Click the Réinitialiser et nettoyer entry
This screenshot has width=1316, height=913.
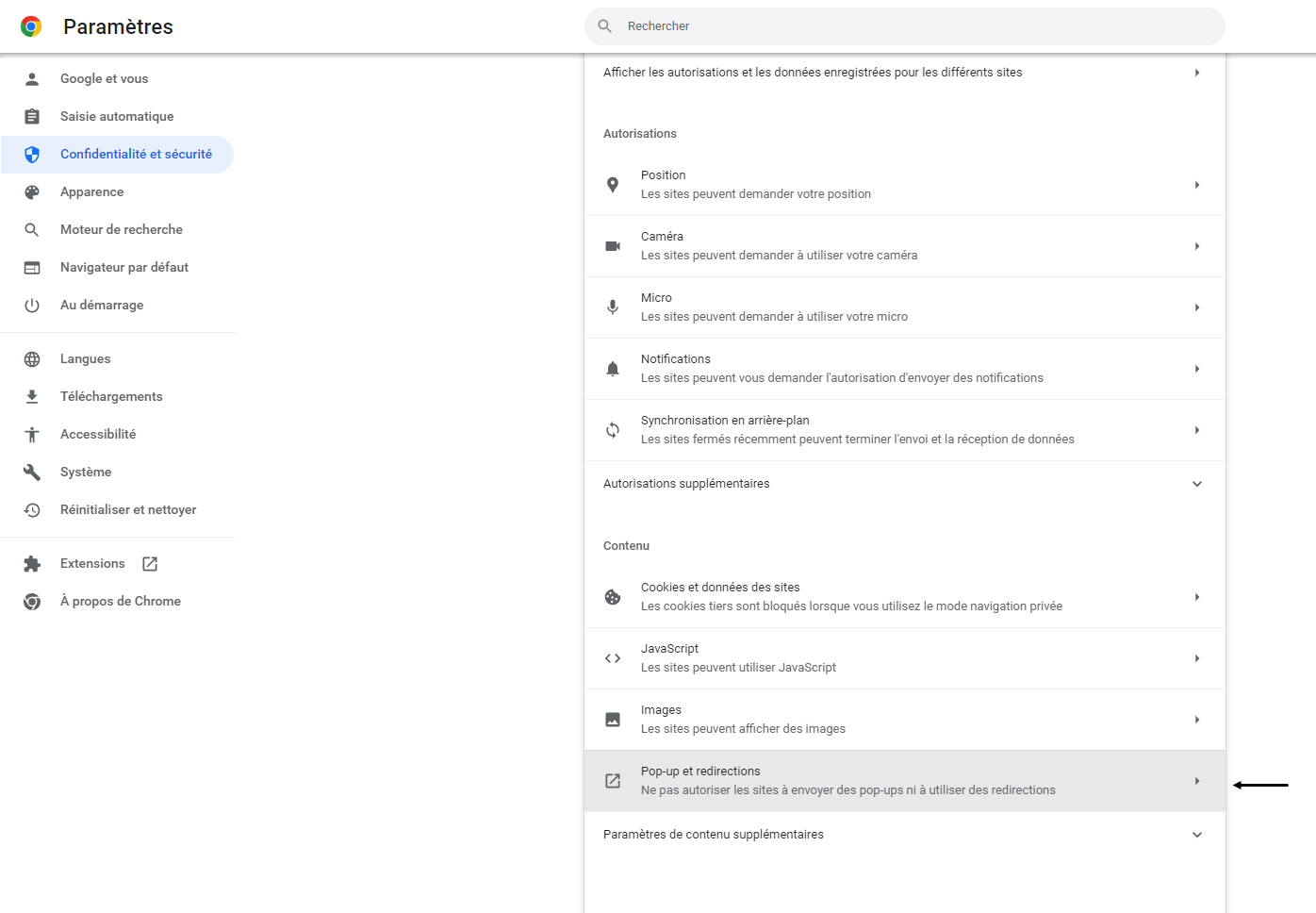[x=128, y=509]
